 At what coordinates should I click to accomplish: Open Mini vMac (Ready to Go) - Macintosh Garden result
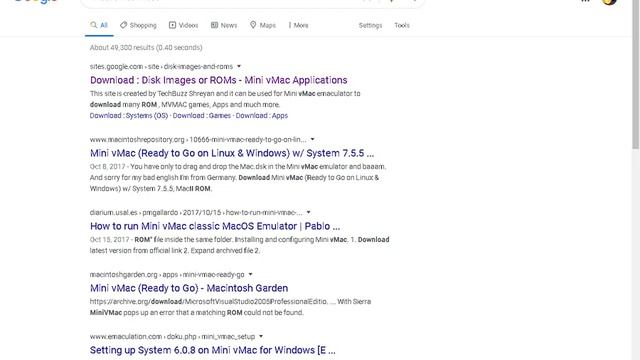189,288
